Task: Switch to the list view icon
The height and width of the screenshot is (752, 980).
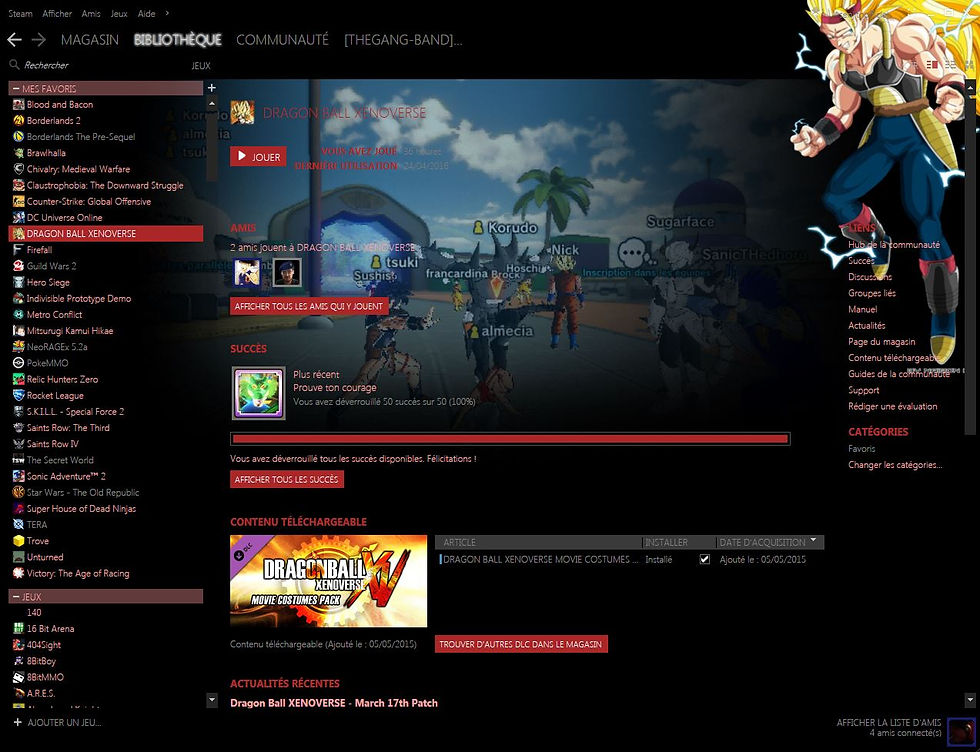Action: (950, 65)
